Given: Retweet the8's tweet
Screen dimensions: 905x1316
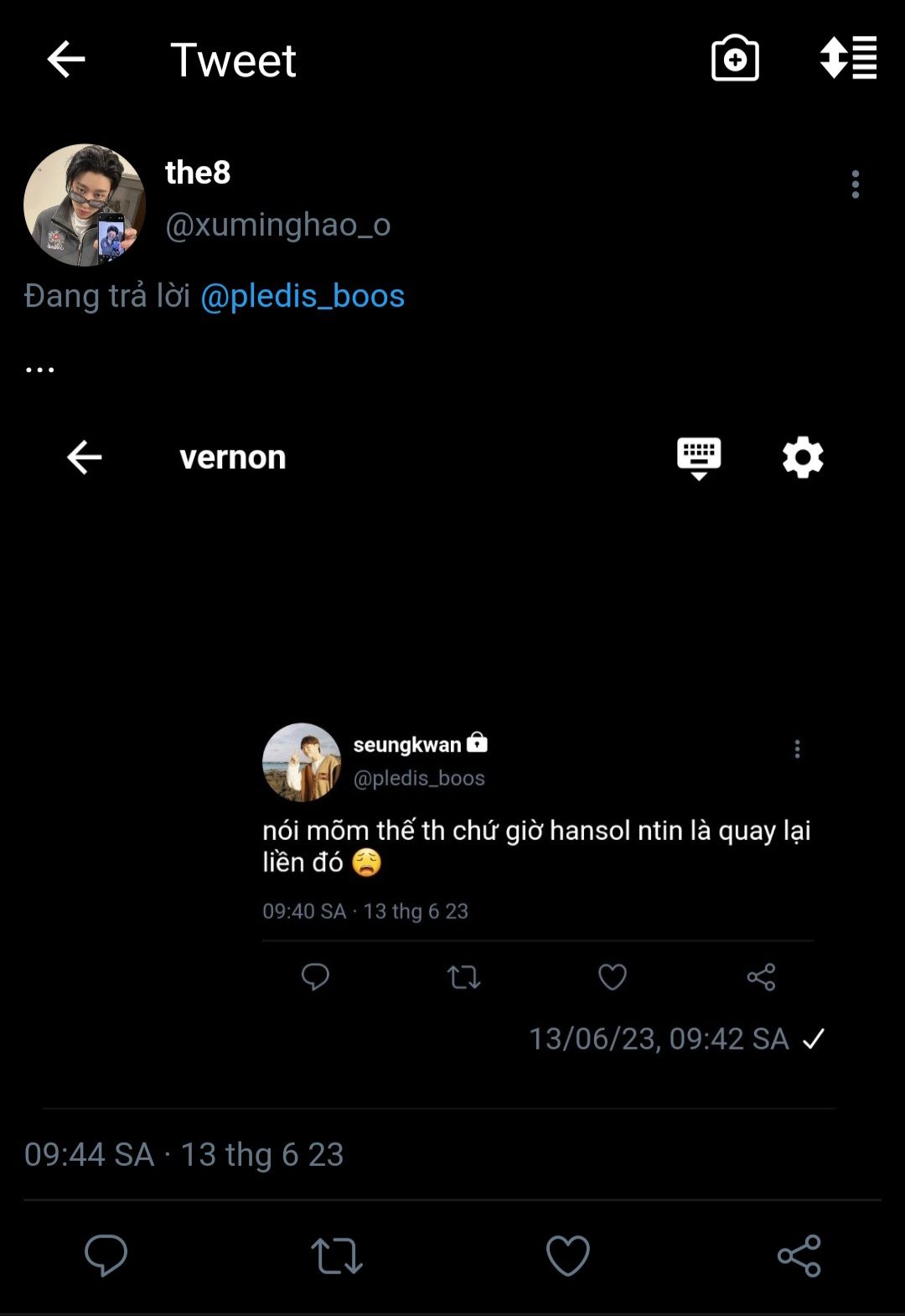Looking at the screenshot, I should 336,1255.
